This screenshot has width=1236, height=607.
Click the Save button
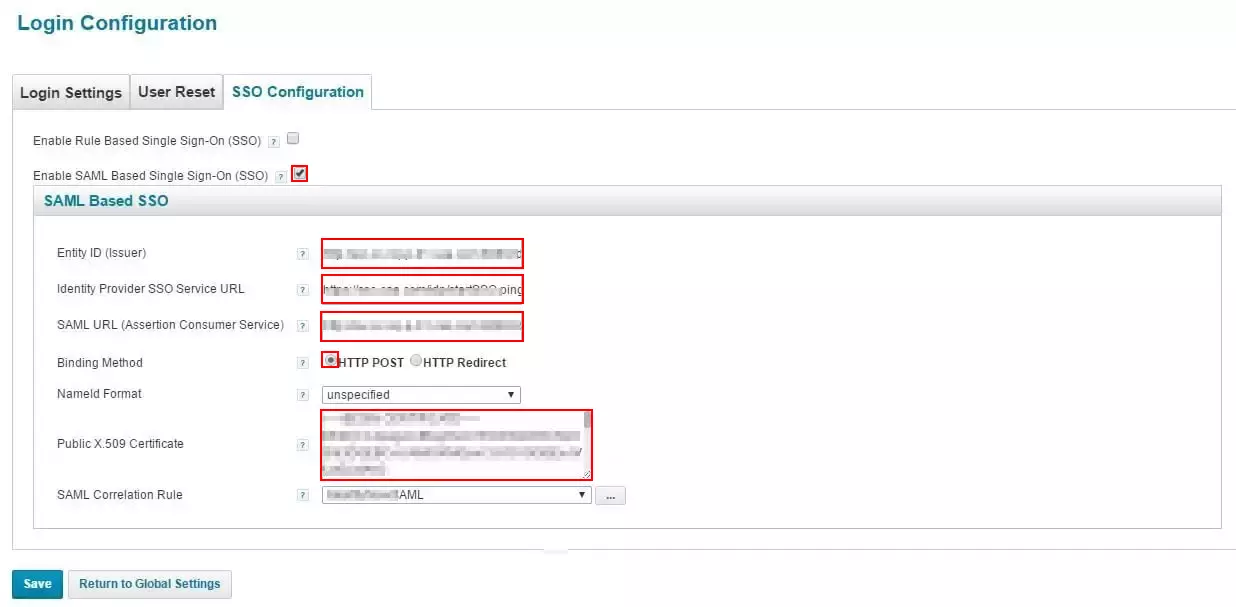tap(36, 584)
